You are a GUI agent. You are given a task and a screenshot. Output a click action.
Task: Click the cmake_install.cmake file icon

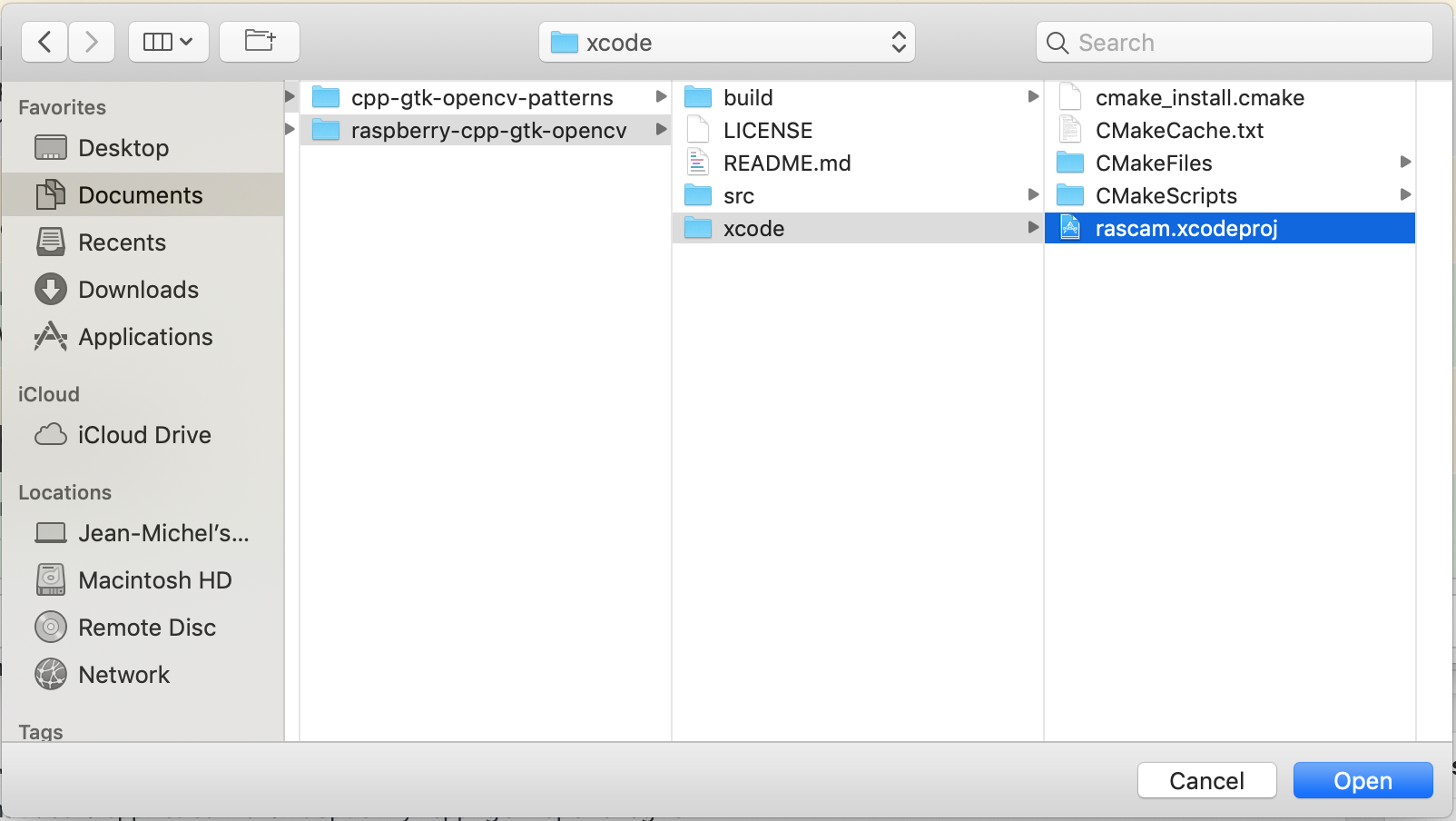pos(1070,97)
